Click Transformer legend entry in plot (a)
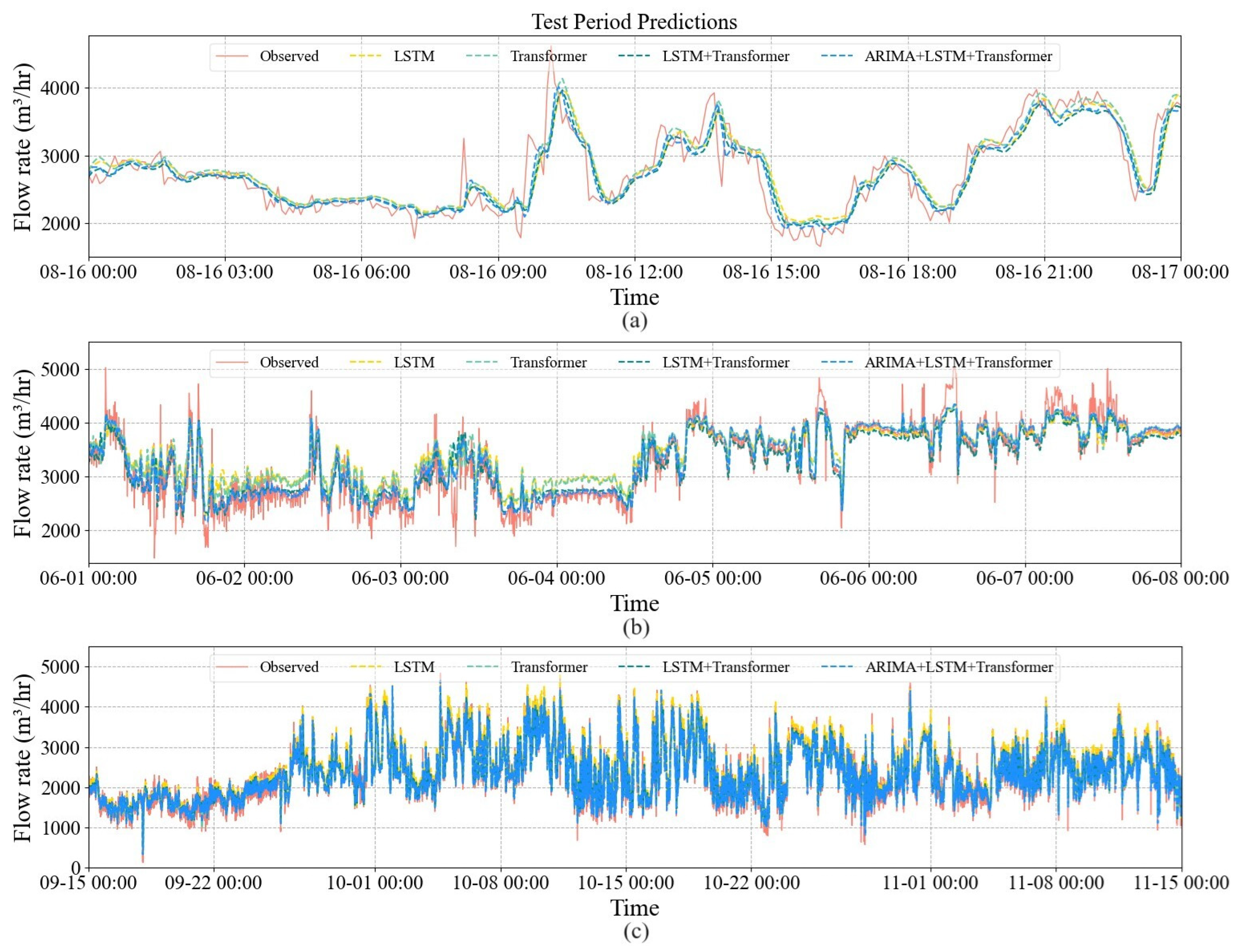This screenshot has width=1244, height=952. [548, 56]
